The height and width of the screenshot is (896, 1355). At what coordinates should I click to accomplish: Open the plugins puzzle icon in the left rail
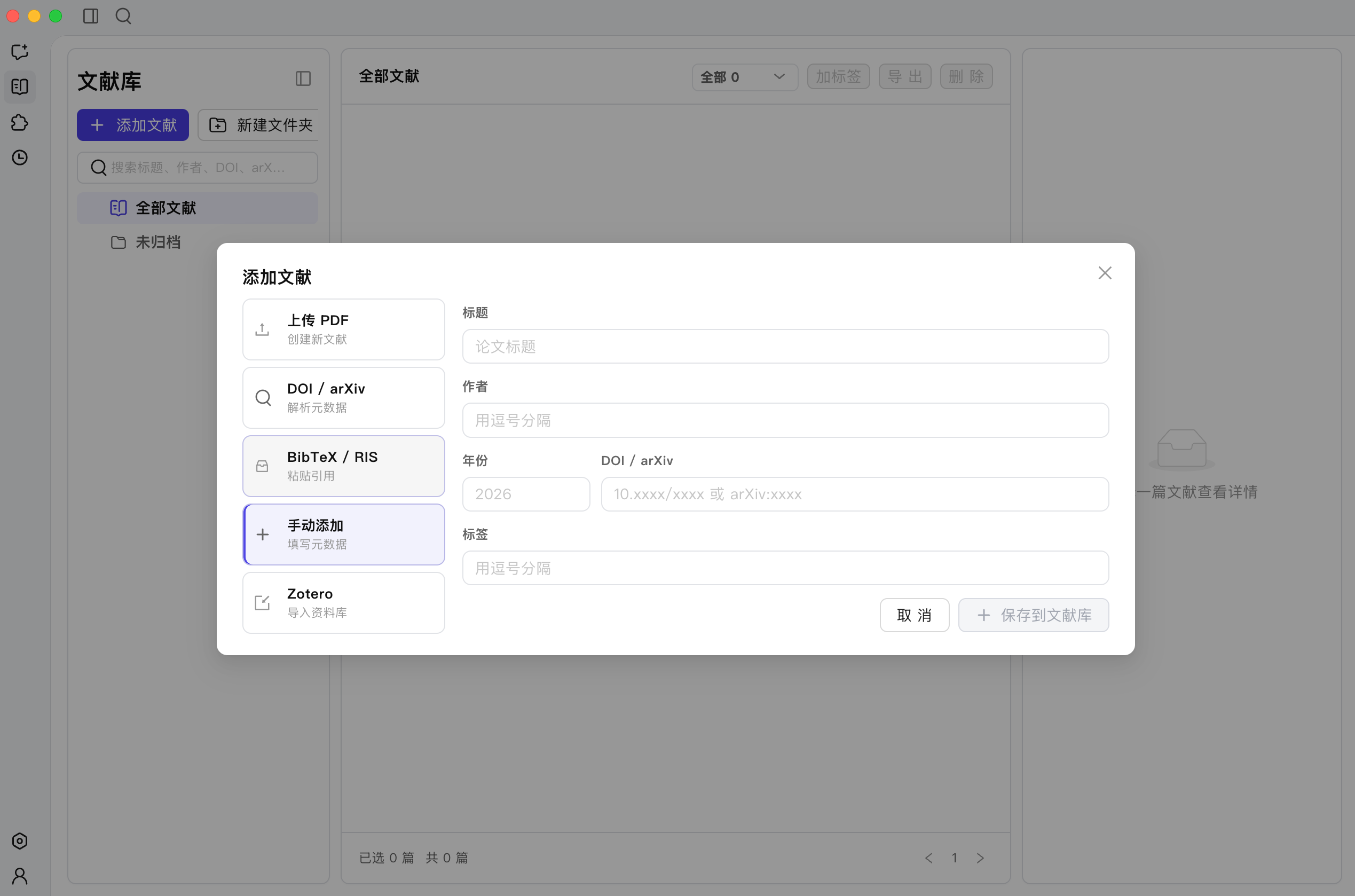tap(20, 122)
